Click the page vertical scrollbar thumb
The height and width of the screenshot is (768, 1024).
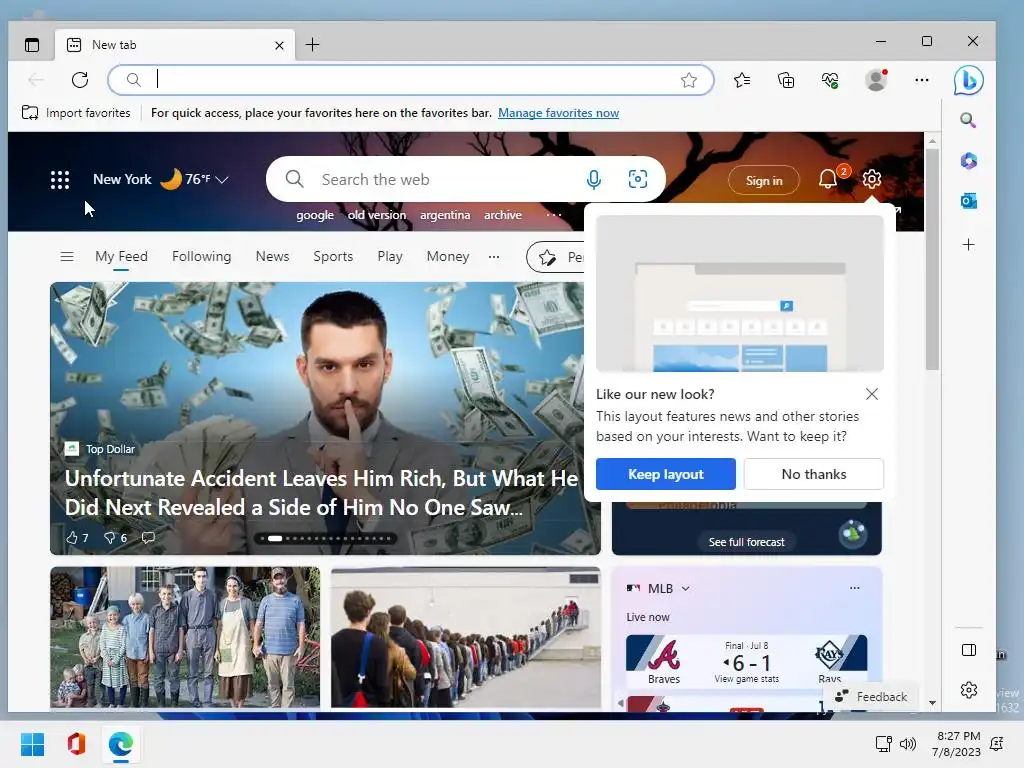(933, 260)
